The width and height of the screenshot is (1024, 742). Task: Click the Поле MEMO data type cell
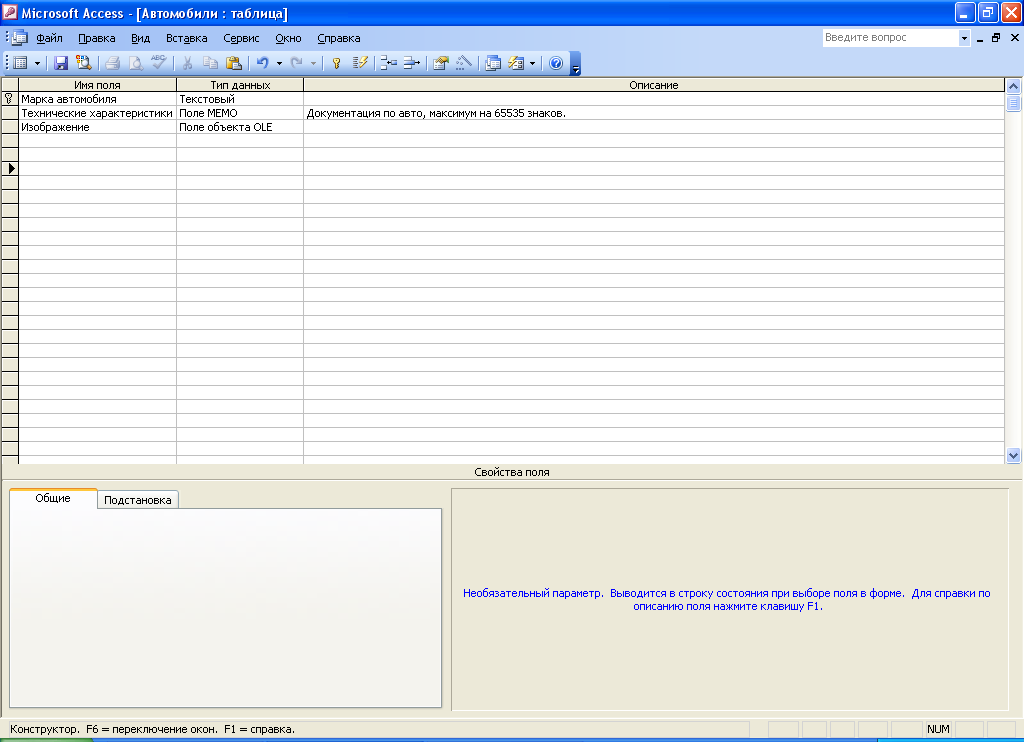[240, 113]
